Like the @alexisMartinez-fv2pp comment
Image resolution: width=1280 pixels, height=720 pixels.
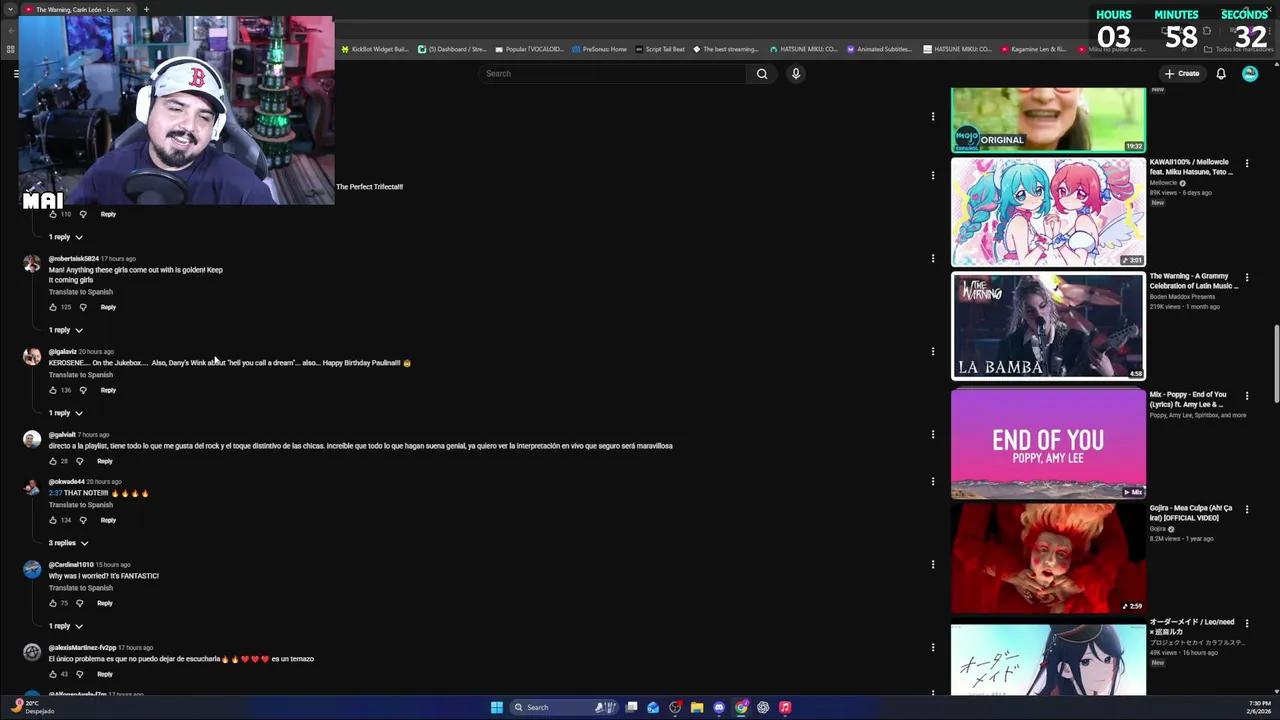(x=53, y=674)
